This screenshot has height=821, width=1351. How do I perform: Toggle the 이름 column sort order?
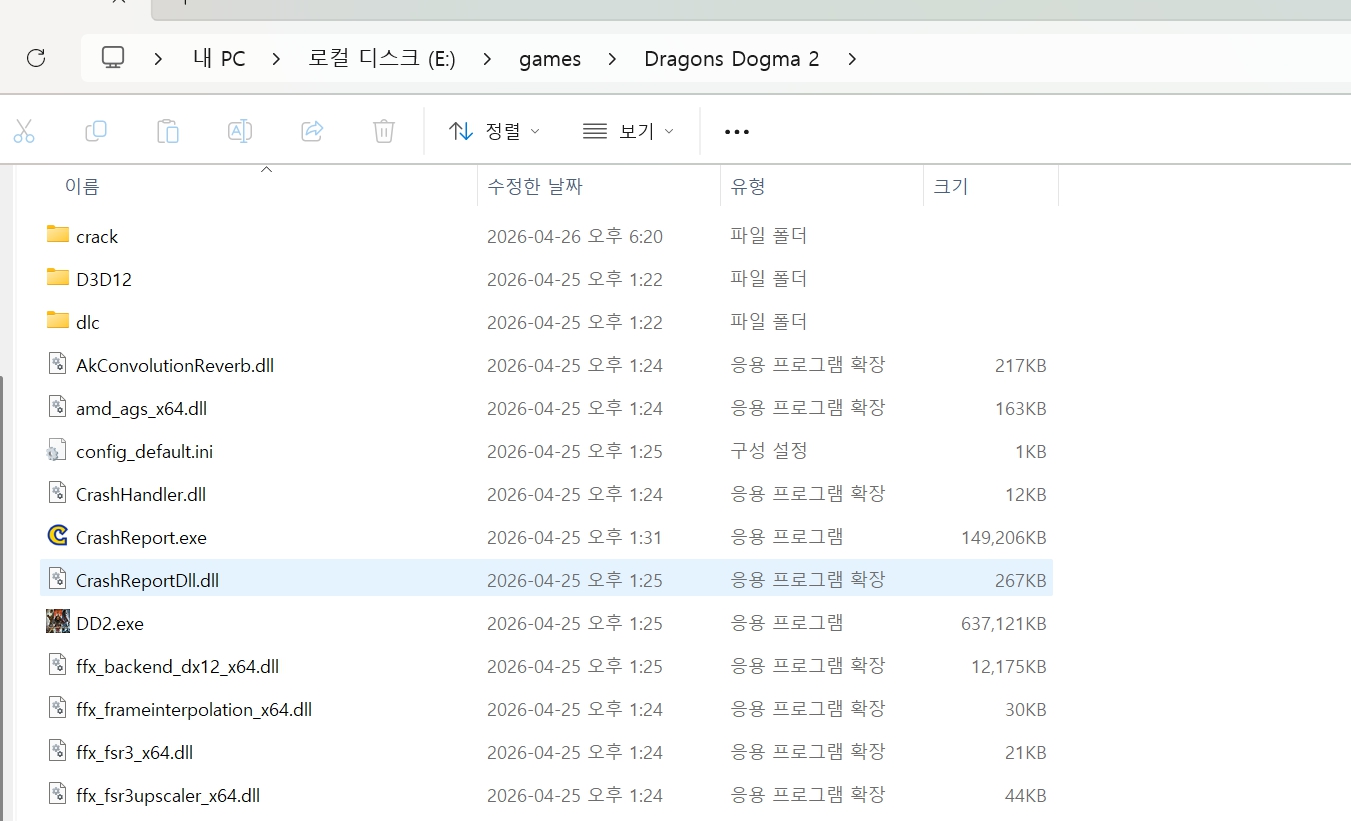click(x=82, y=186)
